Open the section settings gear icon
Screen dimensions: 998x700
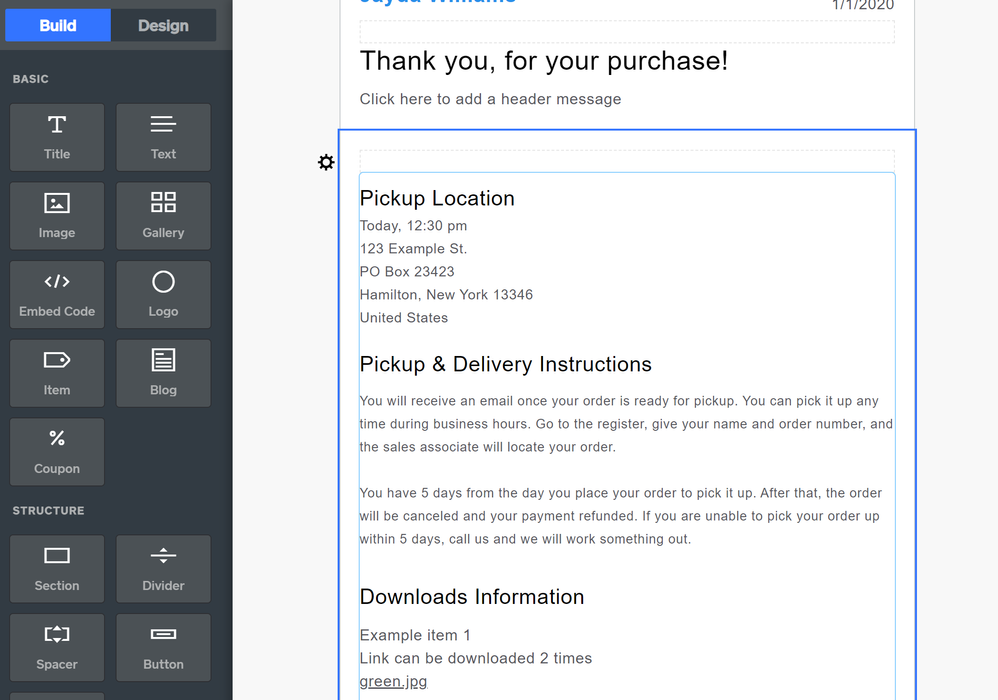tap(326, 162)
